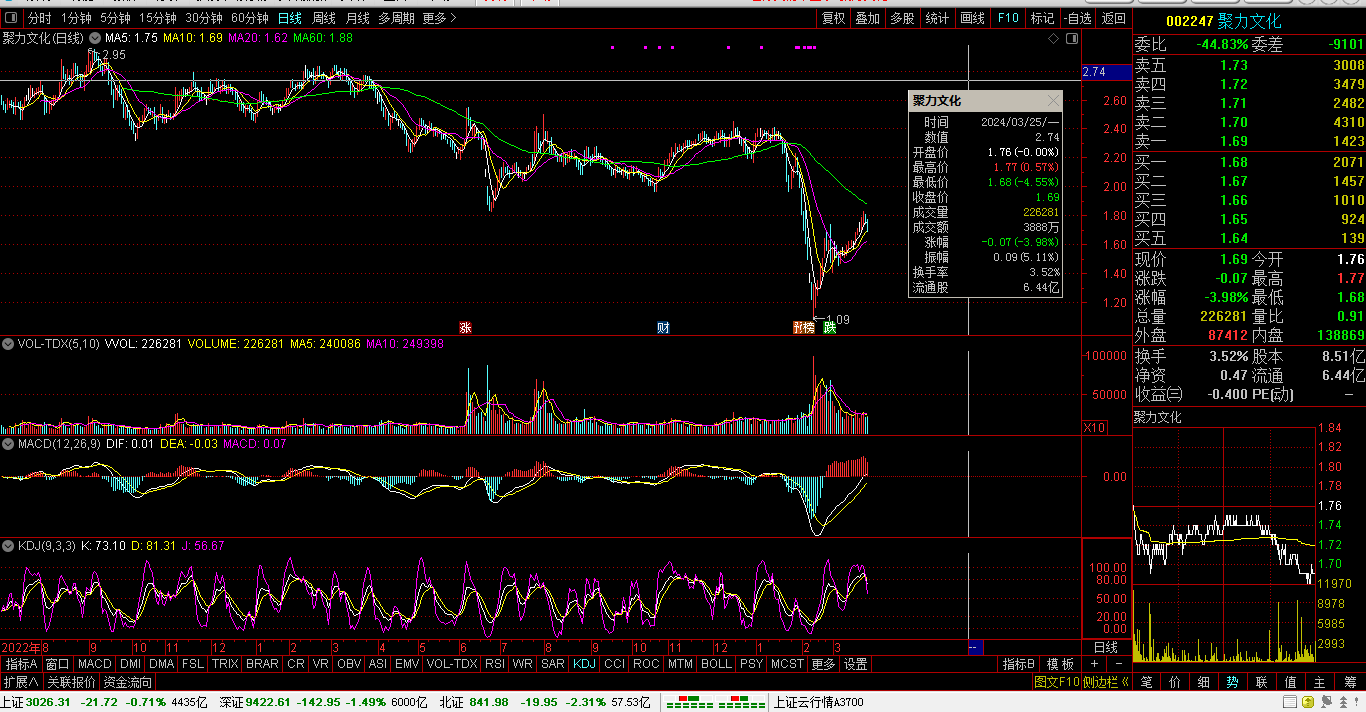The image size is (1366, 712).
Task: Click the minus zoom-out button
Action: (1119, 664)
